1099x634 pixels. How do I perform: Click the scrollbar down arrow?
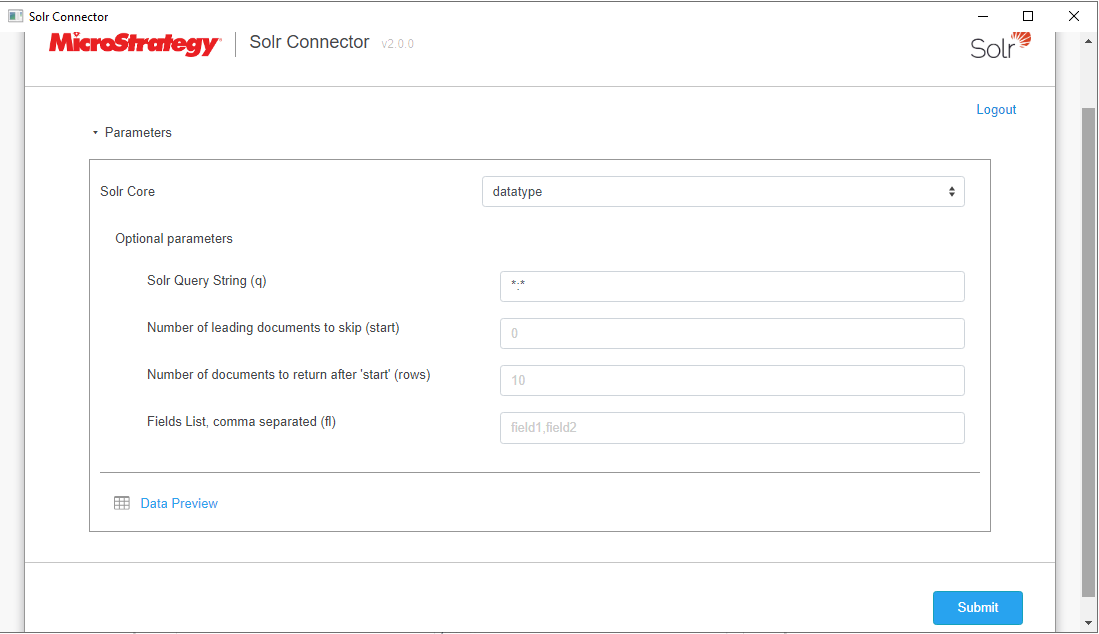click(1089, 622)
